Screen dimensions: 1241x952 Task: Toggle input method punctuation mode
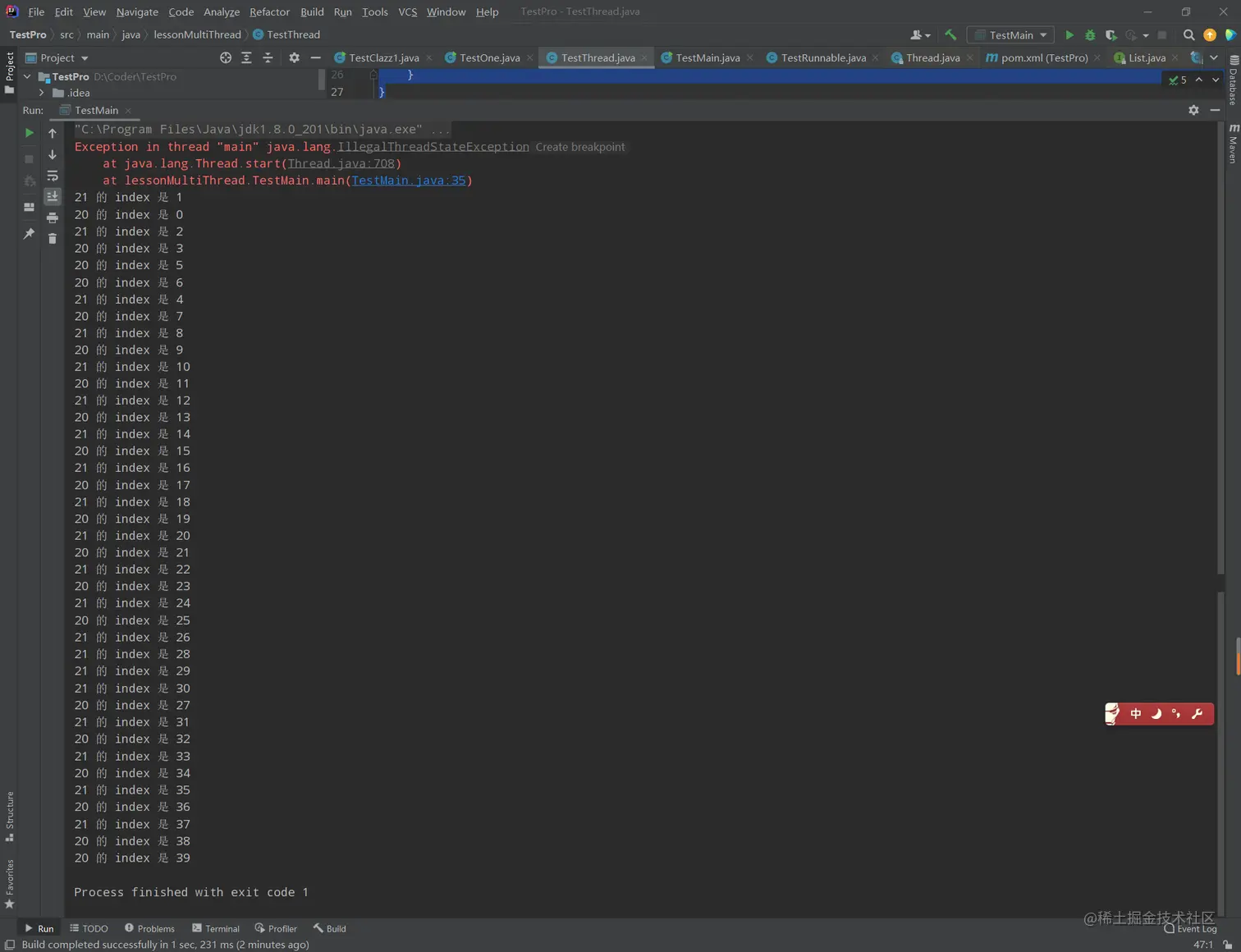point(1176,714)
